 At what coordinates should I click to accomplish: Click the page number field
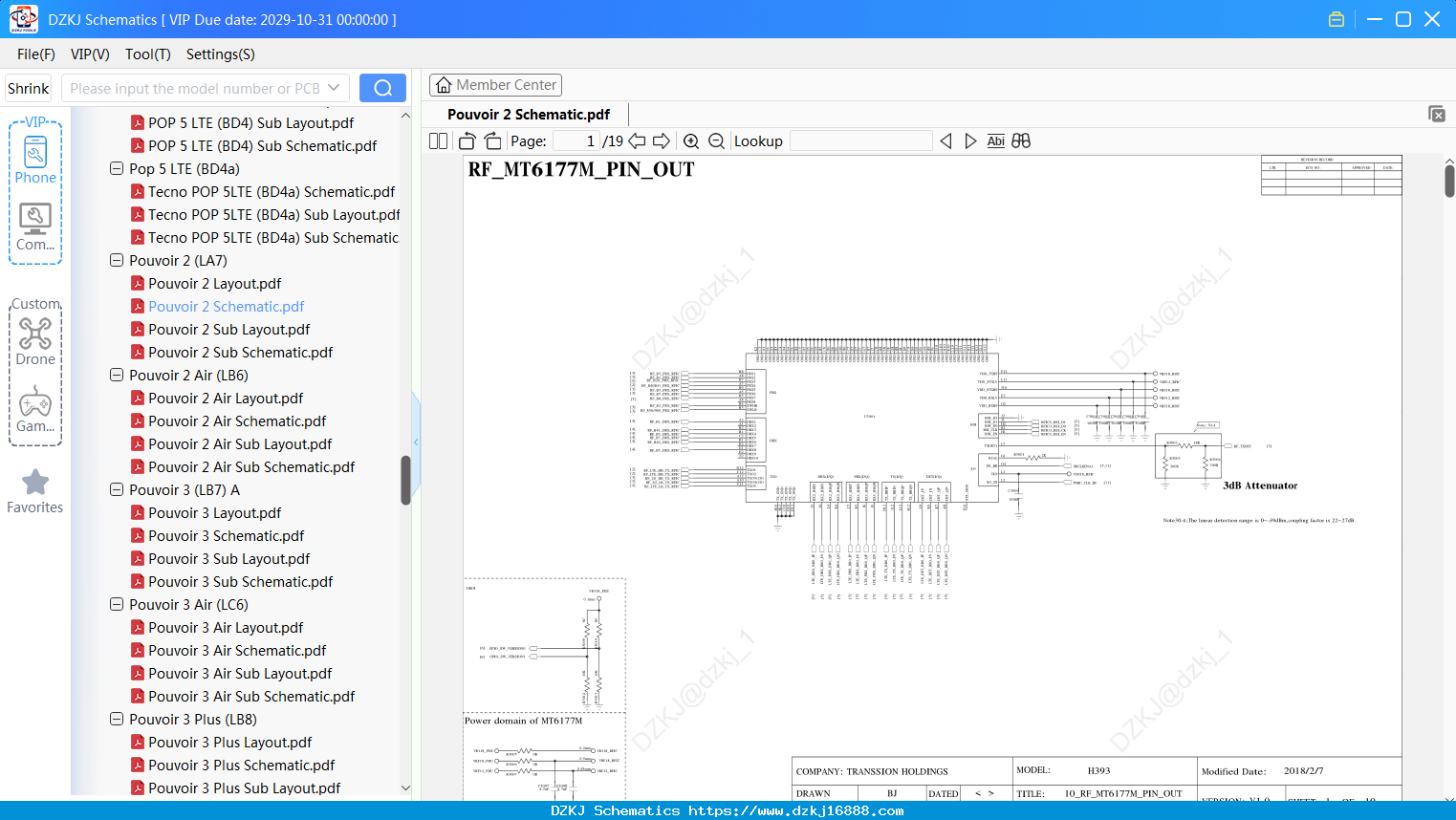coord(576,141)
